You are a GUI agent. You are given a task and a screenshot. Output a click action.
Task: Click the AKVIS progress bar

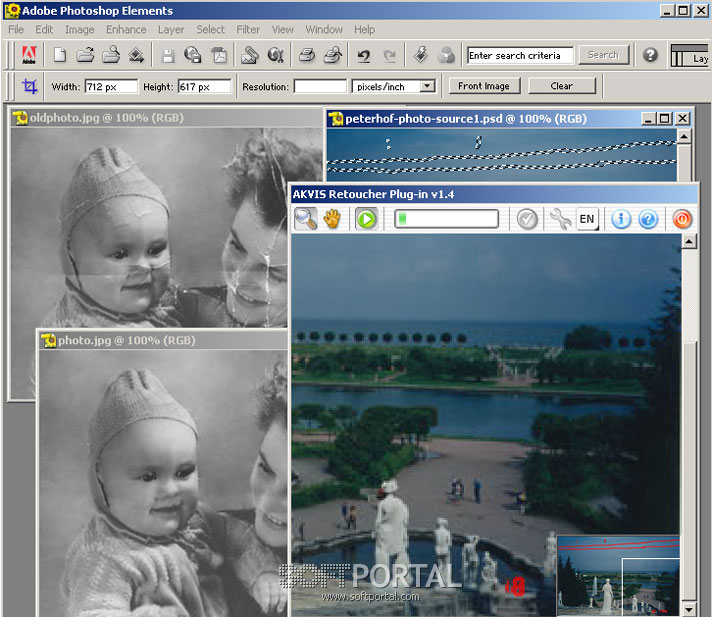click(446, 219)
